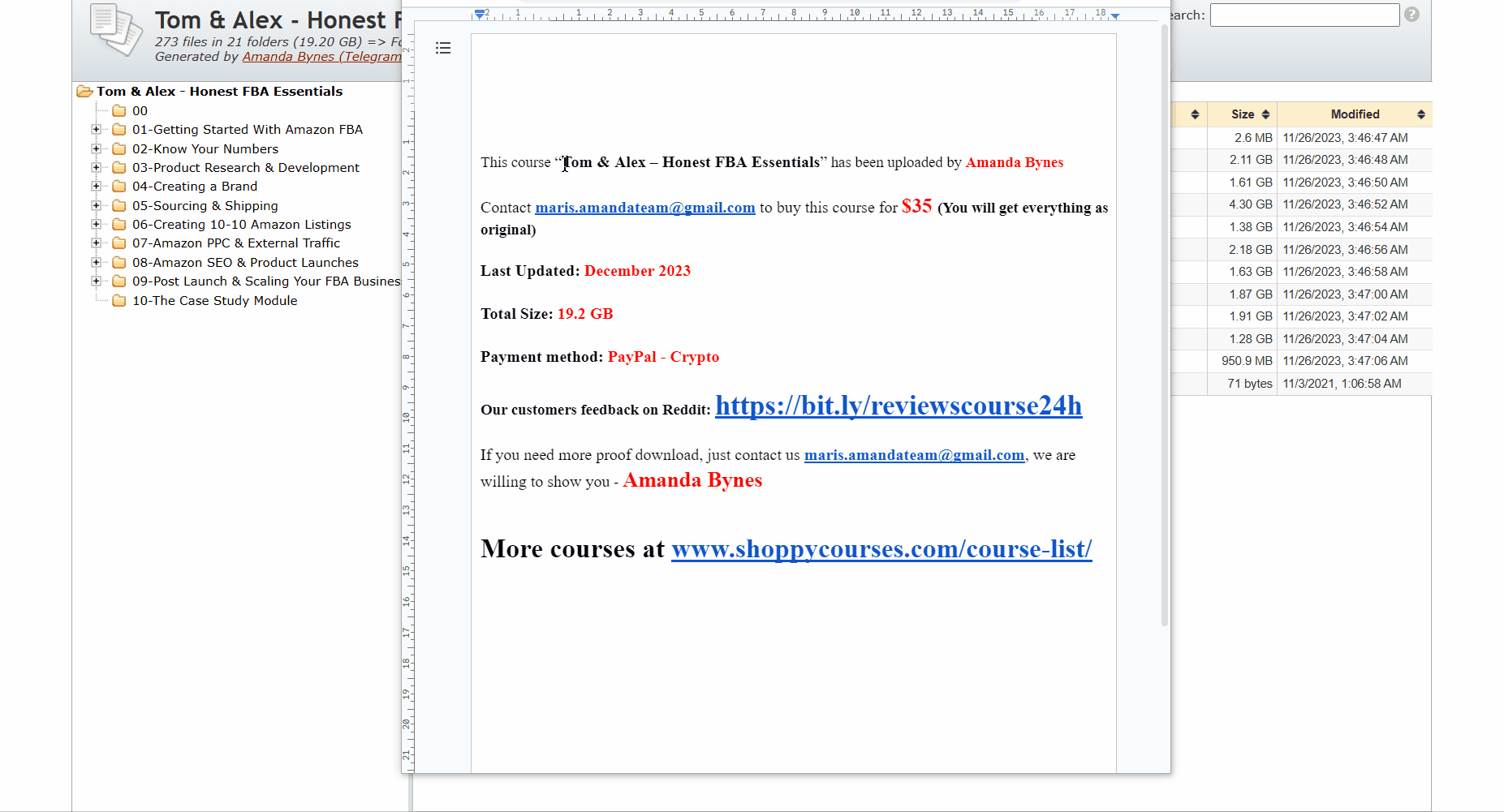The height and width of the screenshot is (812, 1504).
Task: Click the sort arrows in Modified column
Action: pos(1420,114)
